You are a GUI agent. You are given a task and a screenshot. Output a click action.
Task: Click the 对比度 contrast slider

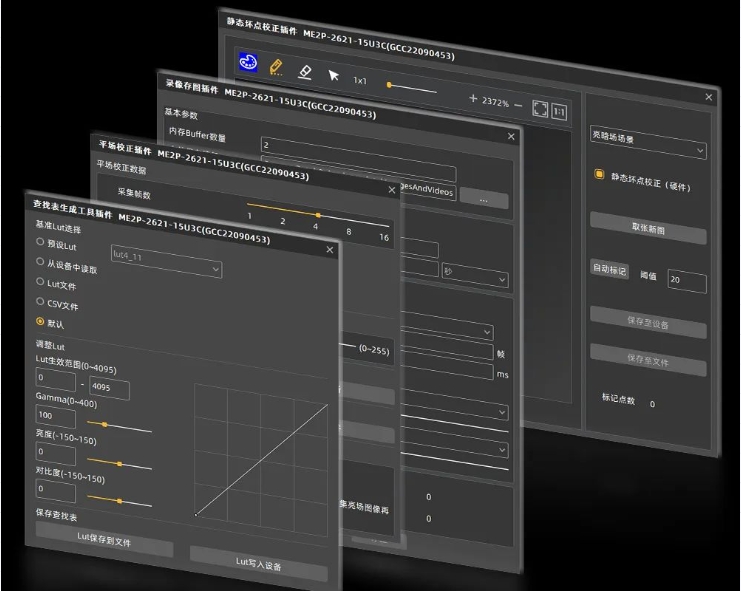pyautogui.click(x=119, y=501)
